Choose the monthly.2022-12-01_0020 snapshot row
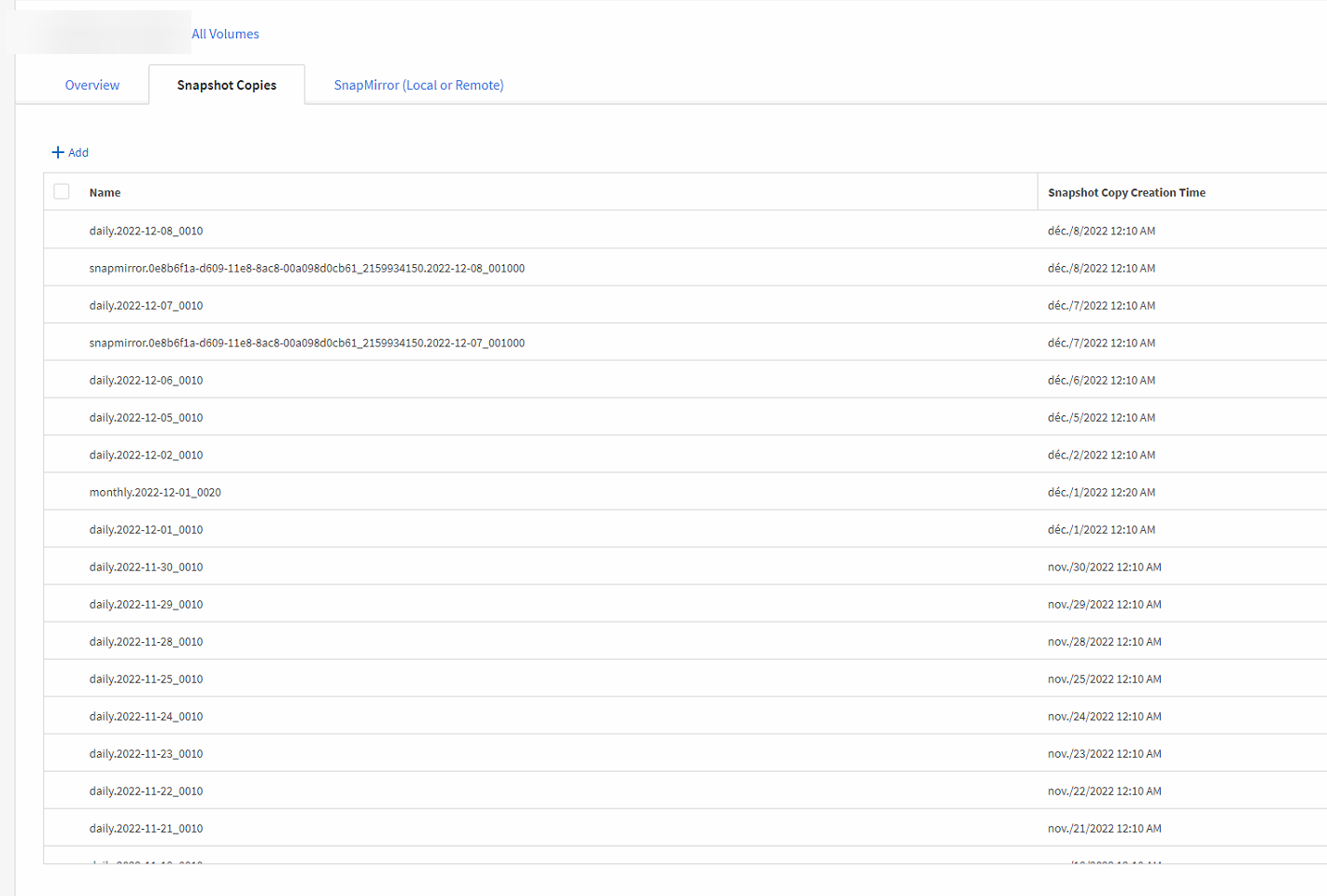Screen dimensions: 1327x896 [x=155, y=492]
